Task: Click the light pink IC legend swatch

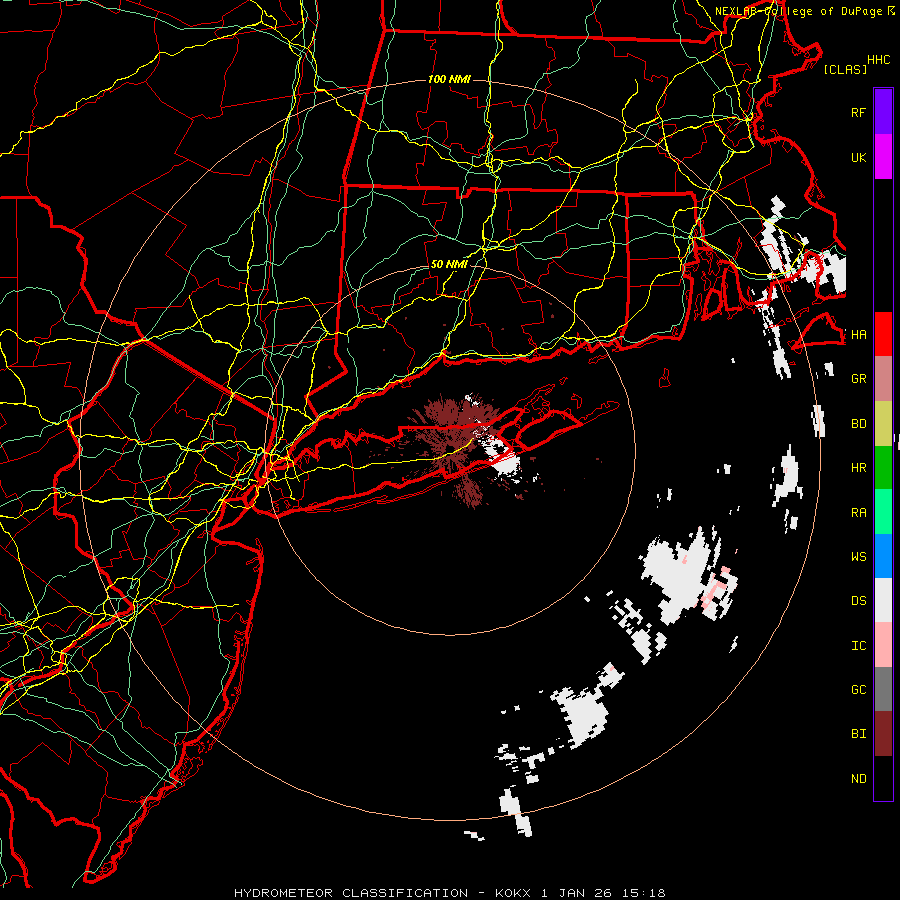Action: coord(883,645)
